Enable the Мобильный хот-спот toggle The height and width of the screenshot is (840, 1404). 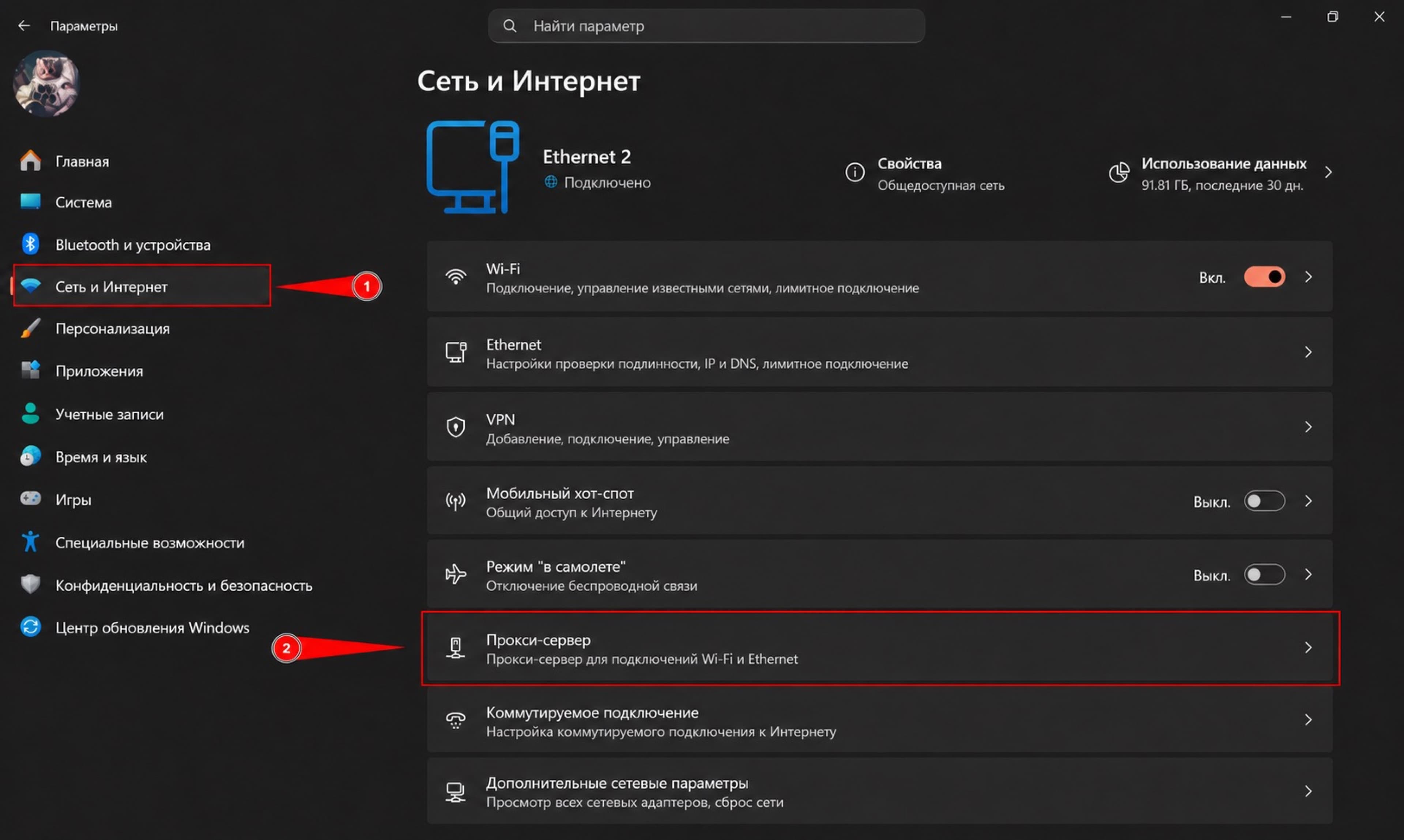1265,501
